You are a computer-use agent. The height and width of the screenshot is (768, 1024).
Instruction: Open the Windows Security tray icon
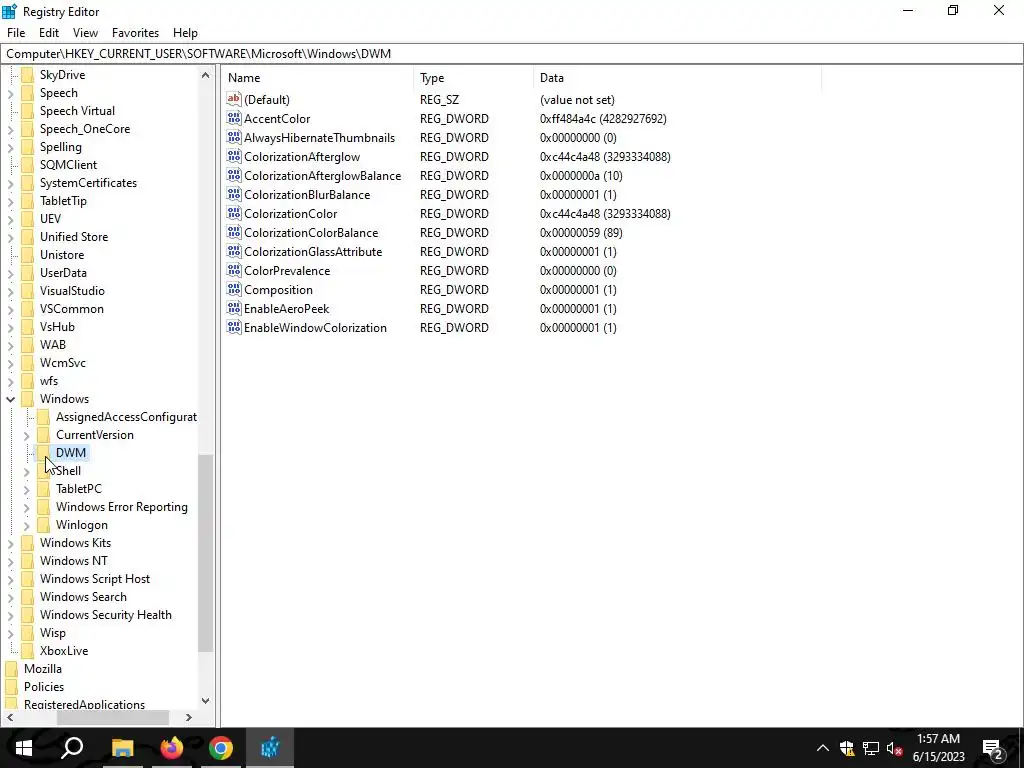pos(847,748)
